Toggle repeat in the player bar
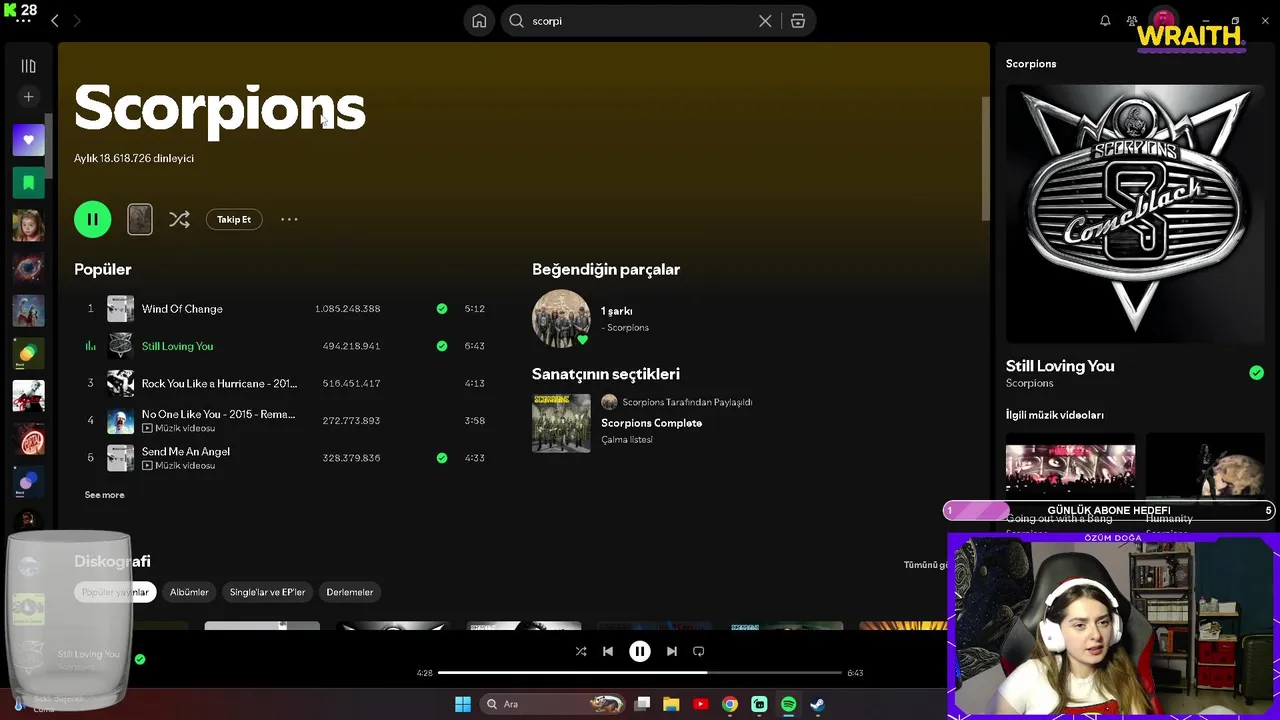Viewport: 1280px width, 720px height. point(699,651)
